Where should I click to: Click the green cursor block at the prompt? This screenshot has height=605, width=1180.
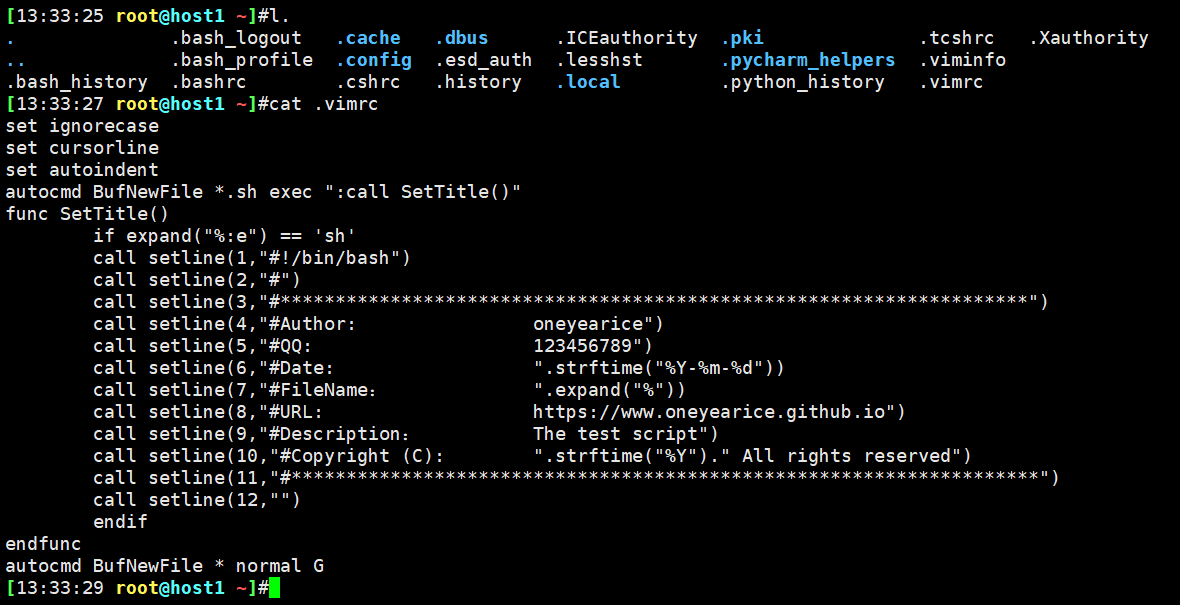[275, 588]
